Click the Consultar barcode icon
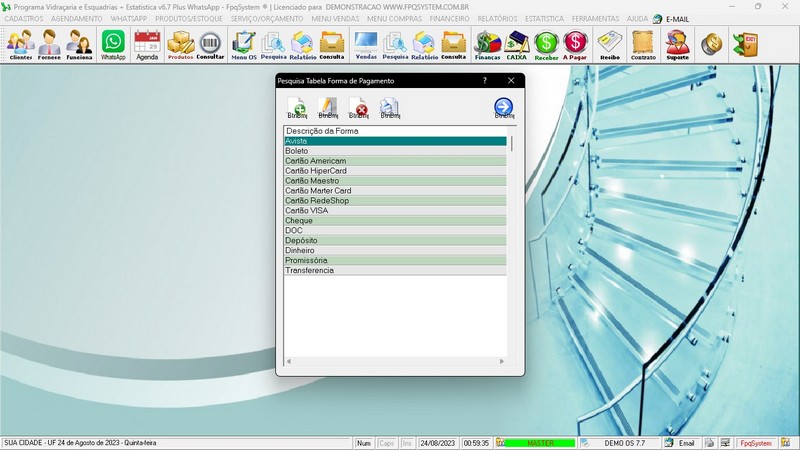This screenshot has height=450, width=800. (x=210, y=45)
